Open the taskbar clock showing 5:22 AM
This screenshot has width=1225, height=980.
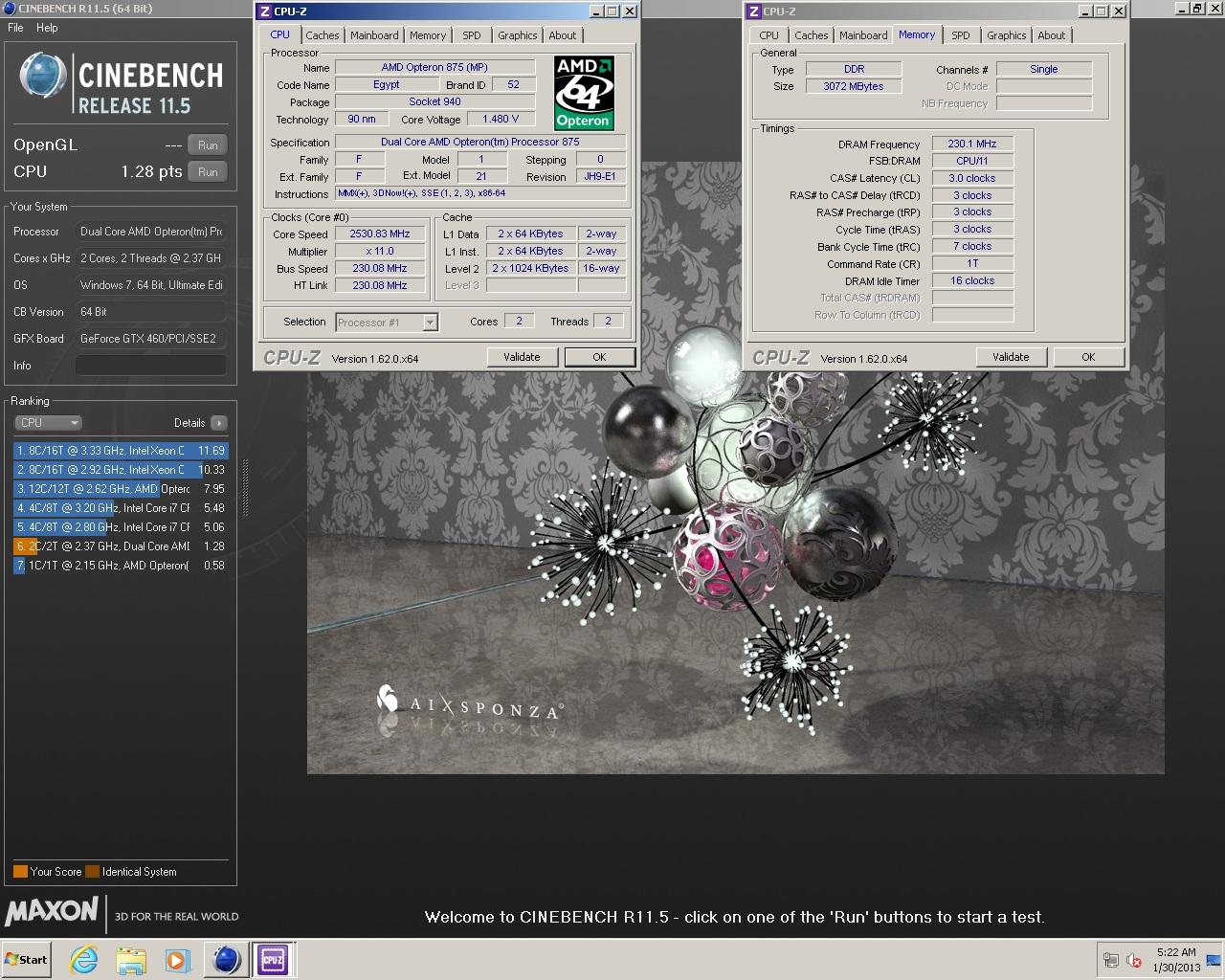coord(1176,960)
